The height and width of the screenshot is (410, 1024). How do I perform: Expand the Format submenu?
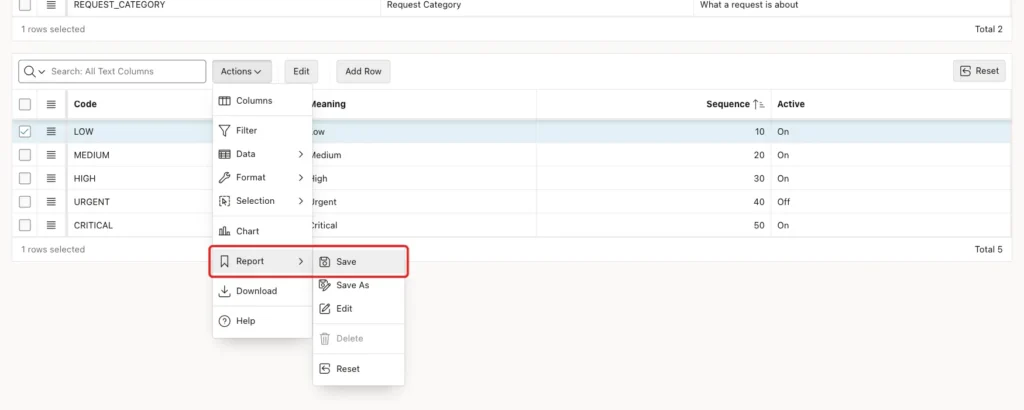pos(263,178)
